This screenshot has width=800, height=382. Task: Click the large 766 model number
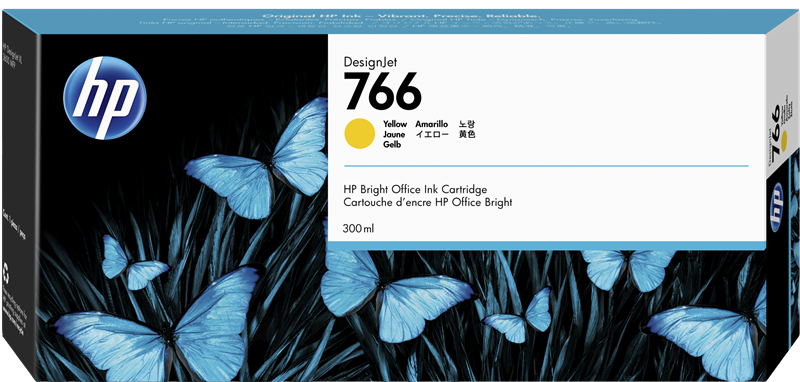click(383, 91)
